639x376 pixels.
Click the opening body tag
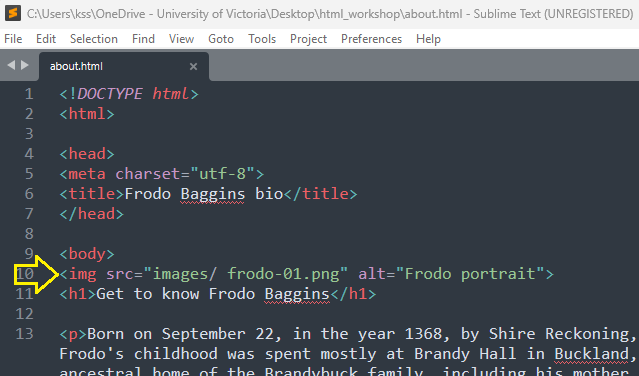pyautogui.click(x=87, y=254)
